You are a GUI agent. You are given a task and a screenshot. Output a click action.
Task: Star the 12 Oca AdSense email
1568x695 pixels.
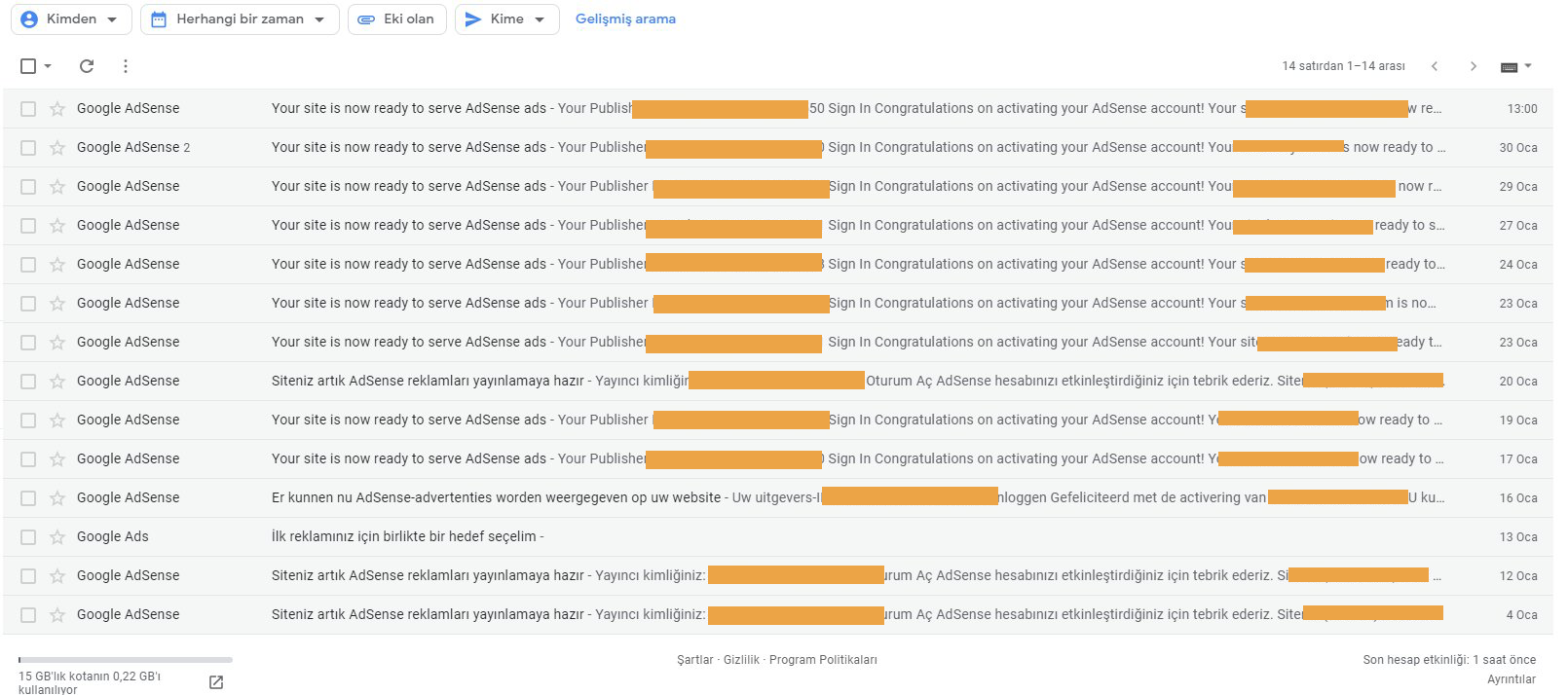pos(57,576)
